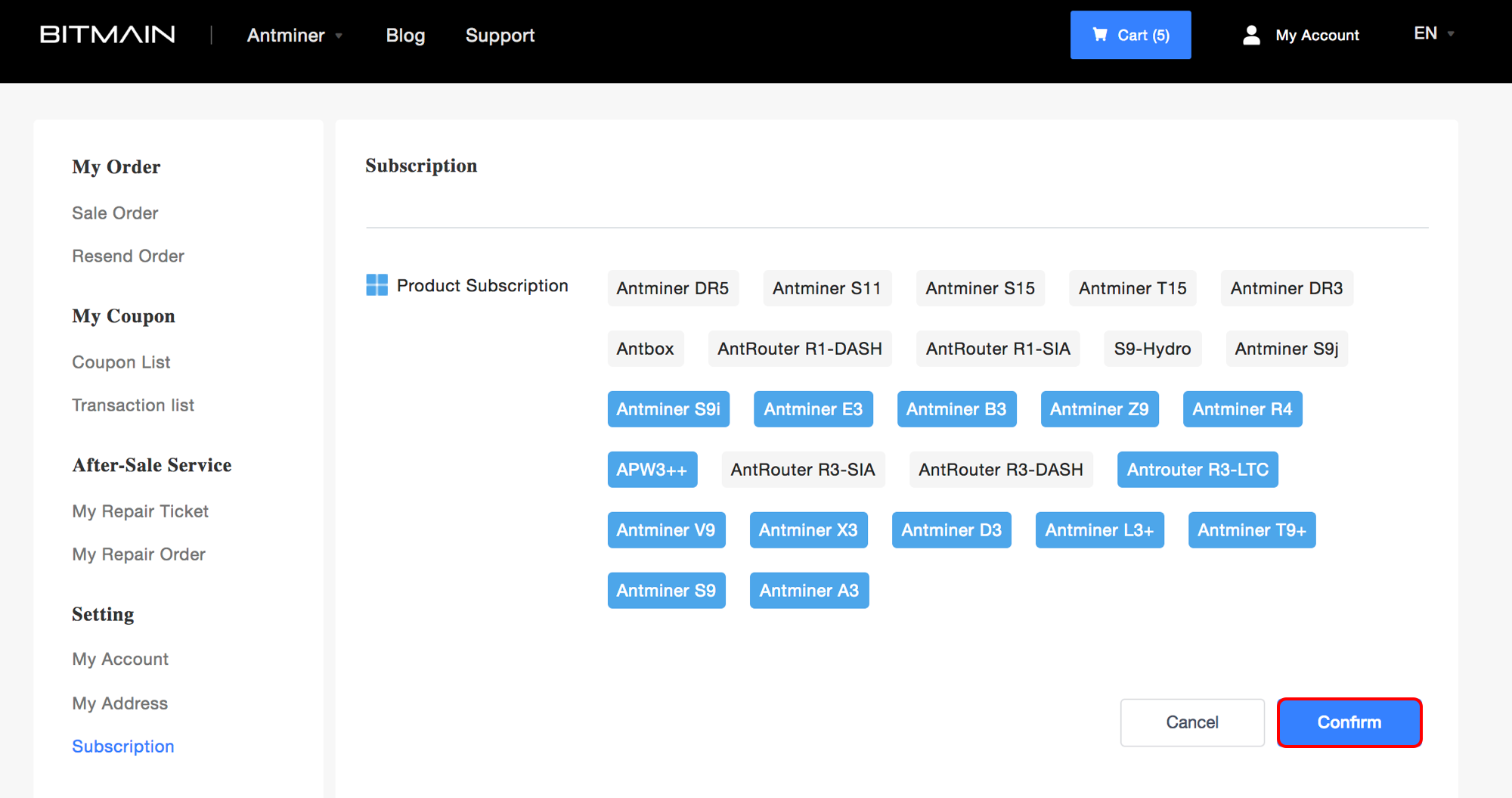Toggle Antminer S11 subscription
Viewport: 1512px width, 798px height.
[827, 288]
